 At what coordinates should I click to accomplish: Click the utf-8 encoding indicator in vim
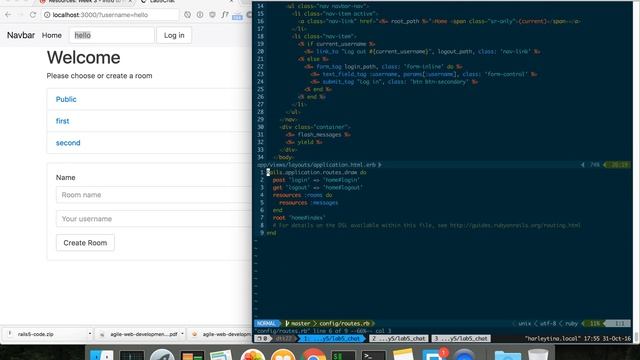pyautogui.click(x=548, y=323)
